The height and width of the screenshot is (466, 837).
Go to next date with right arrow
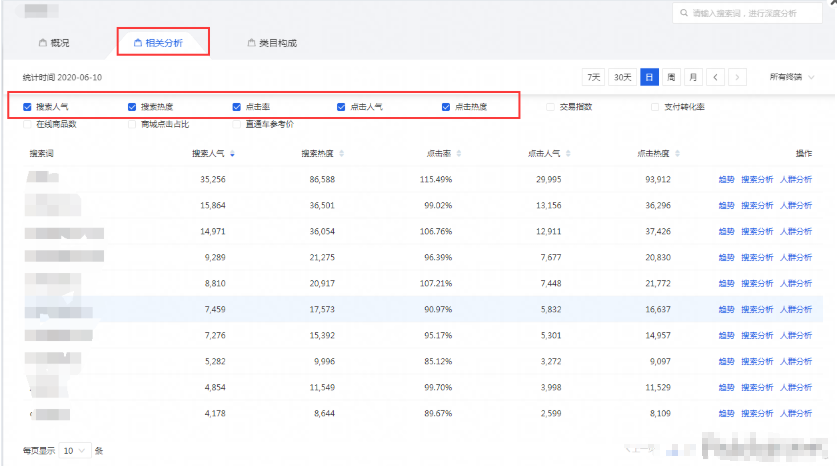click(x=737, y=77)
